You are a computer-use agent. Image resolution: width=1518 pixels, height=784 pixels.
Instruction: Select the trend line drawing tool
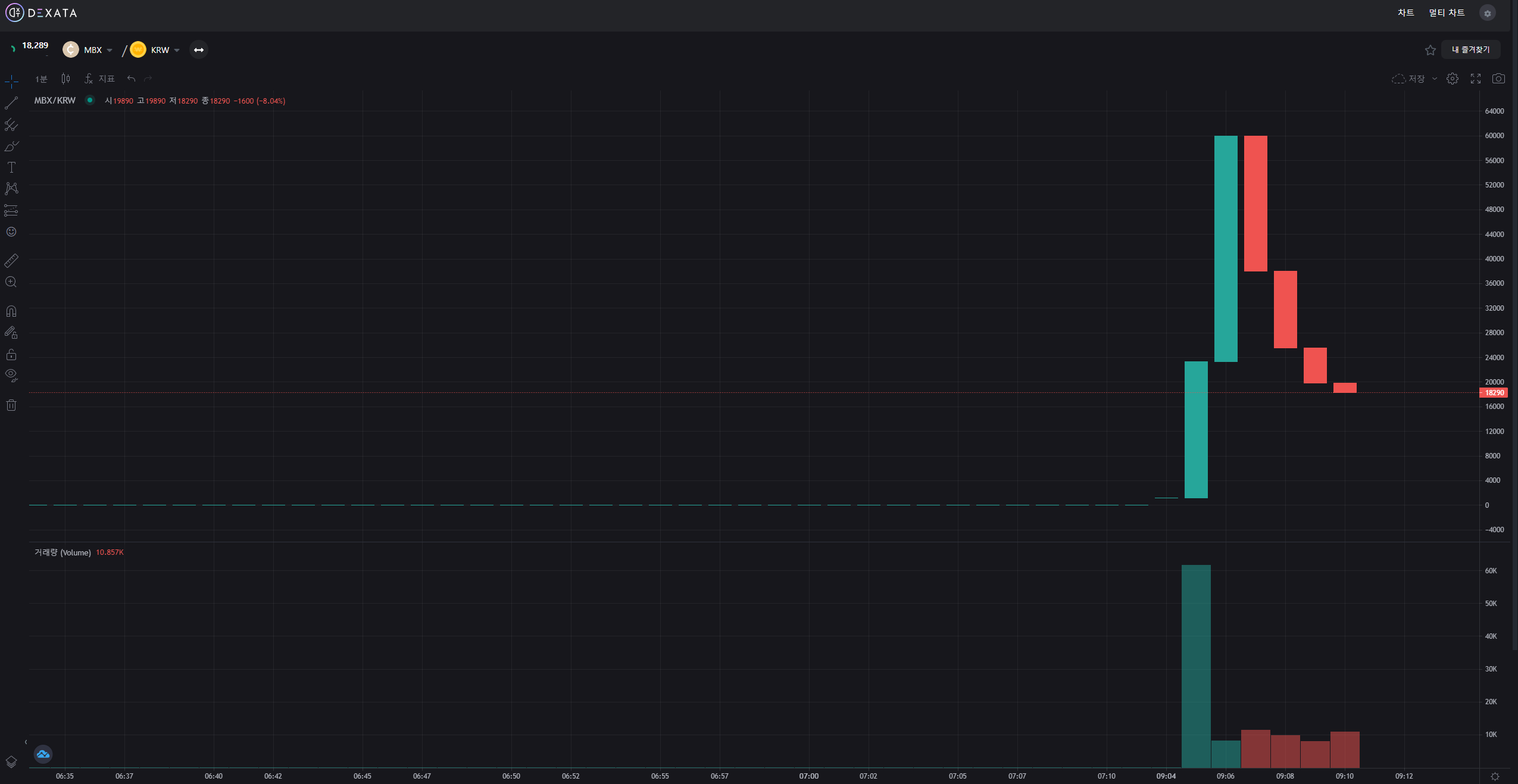pyautogui.click(x=11, y=103)
